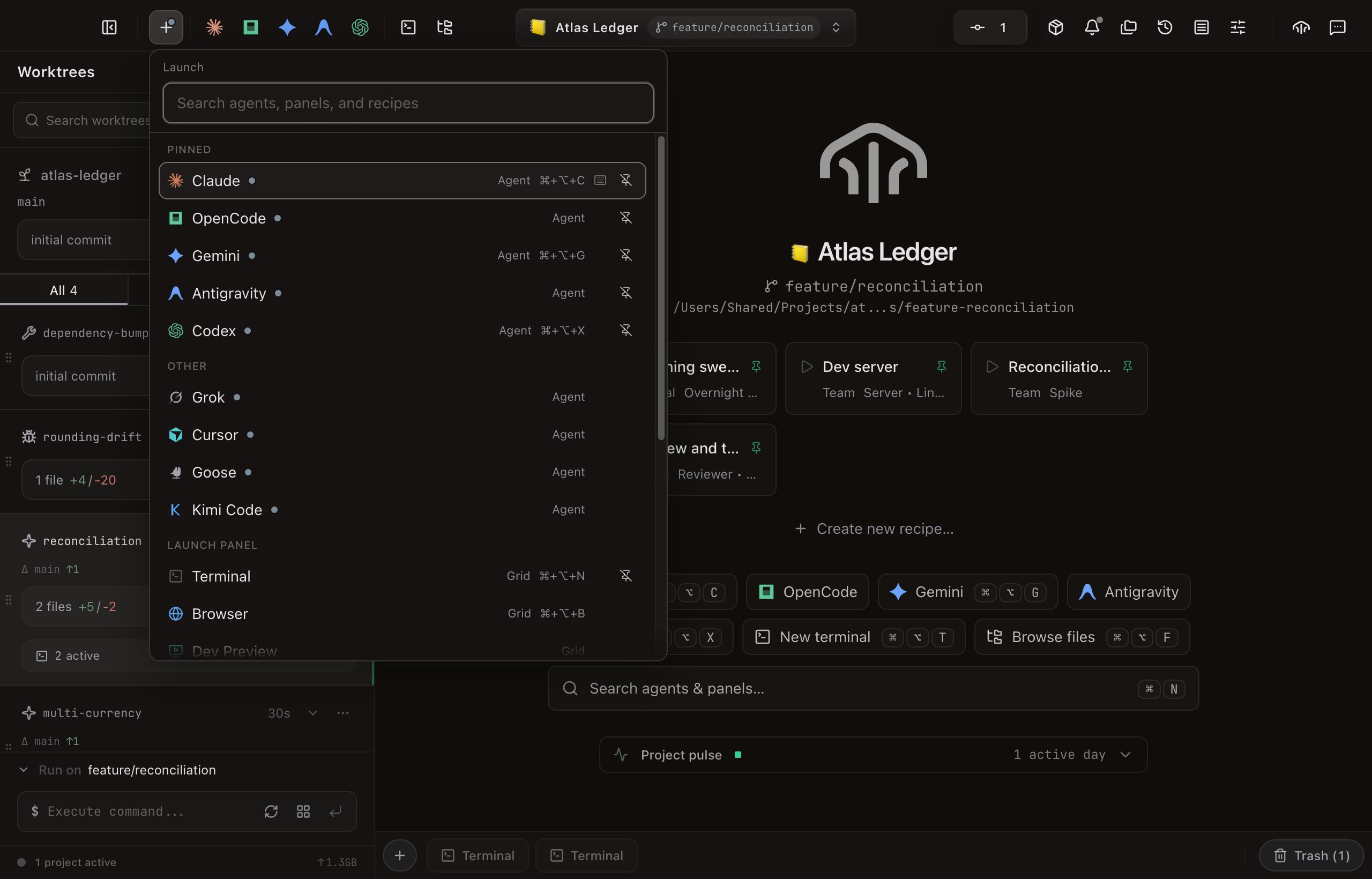Click the Antigravity quick launch button
Screen dimensions: 1372x879
click(x=1129, y=592)
